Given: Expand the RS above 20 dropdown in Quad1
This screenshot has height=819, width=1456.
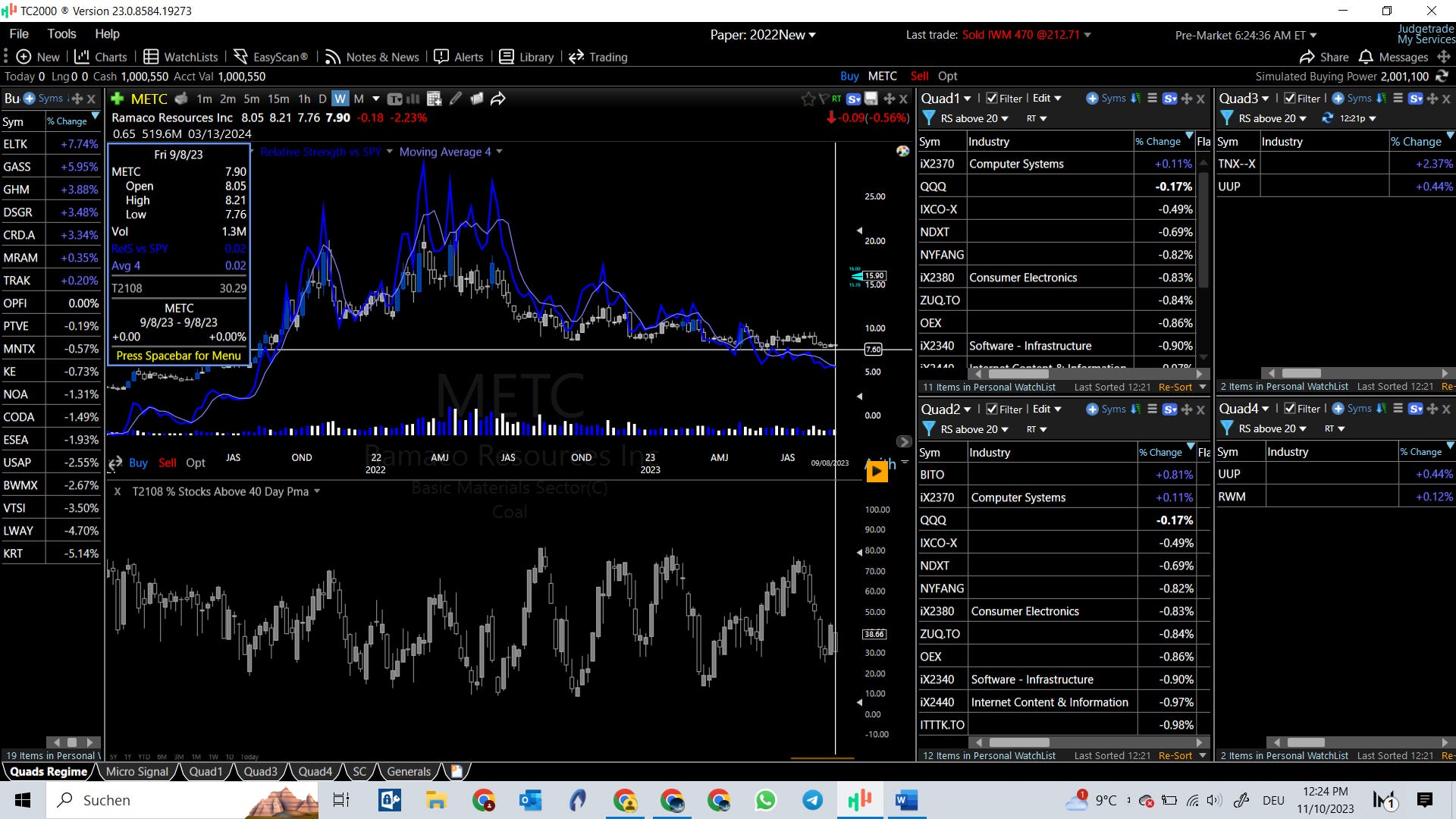Looking at the screenshot, I should 974,118.
